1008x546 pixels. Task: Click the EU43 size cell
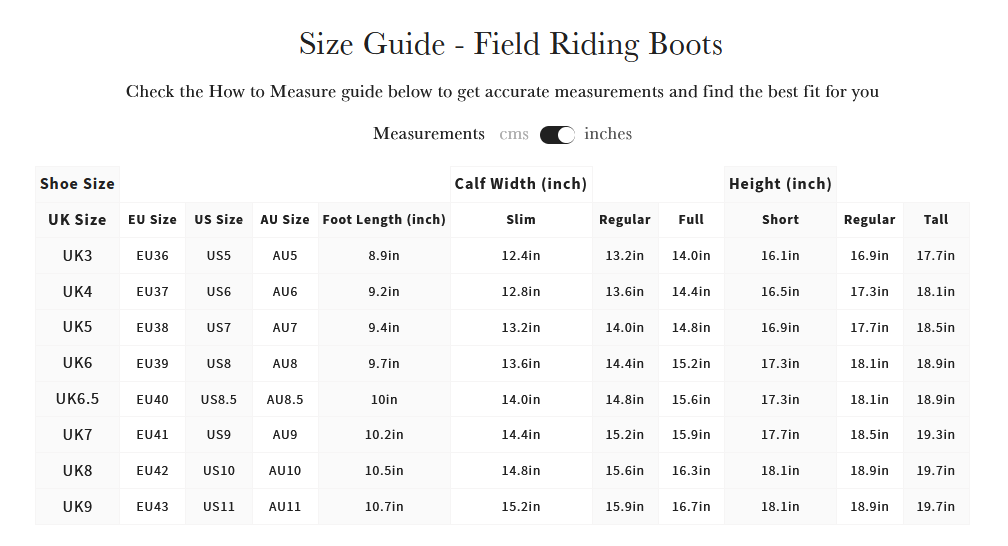(152, 507)
